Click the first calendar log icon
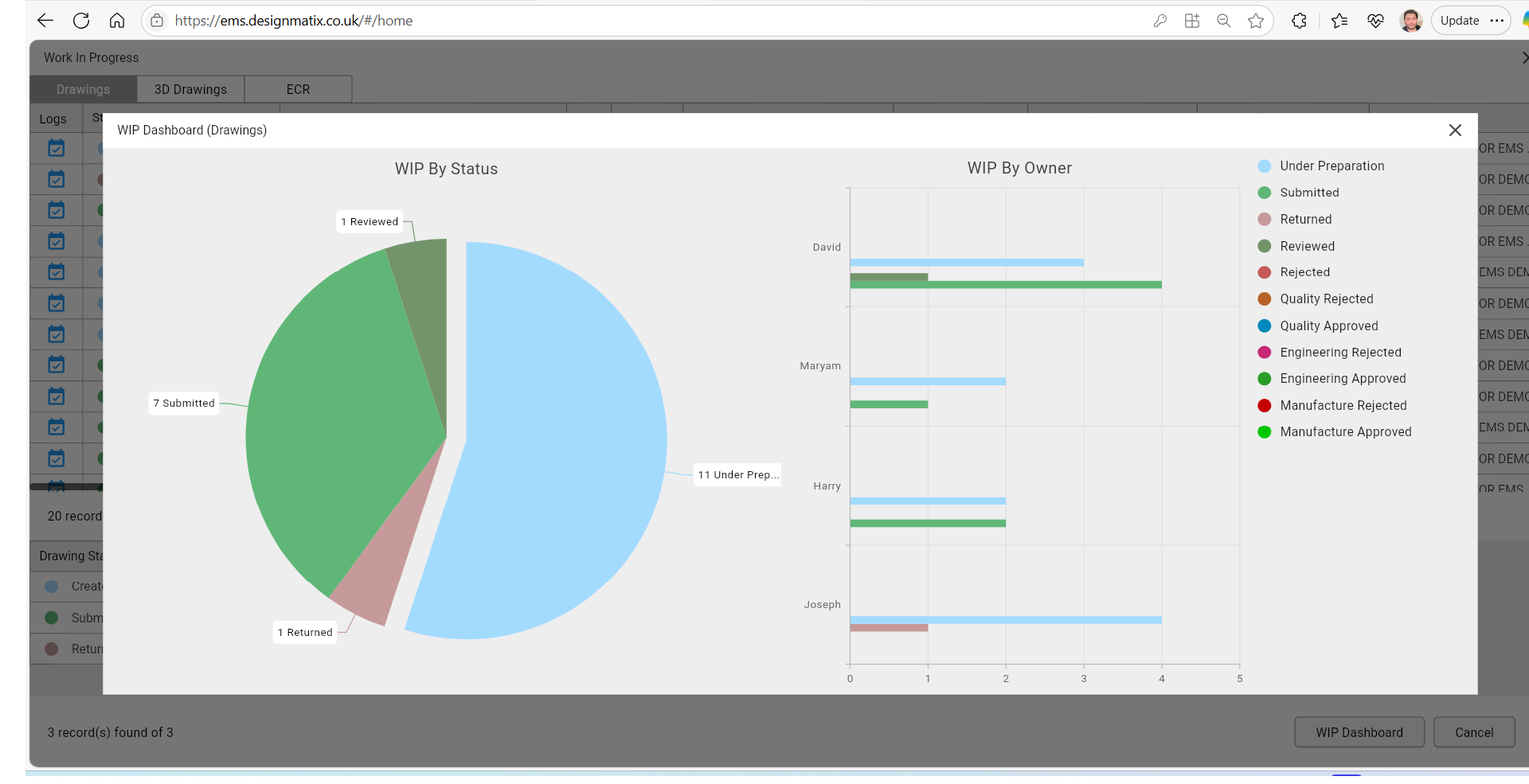Image resolution: width=1529 pixels, height=784 pixels. coord(57,148)
